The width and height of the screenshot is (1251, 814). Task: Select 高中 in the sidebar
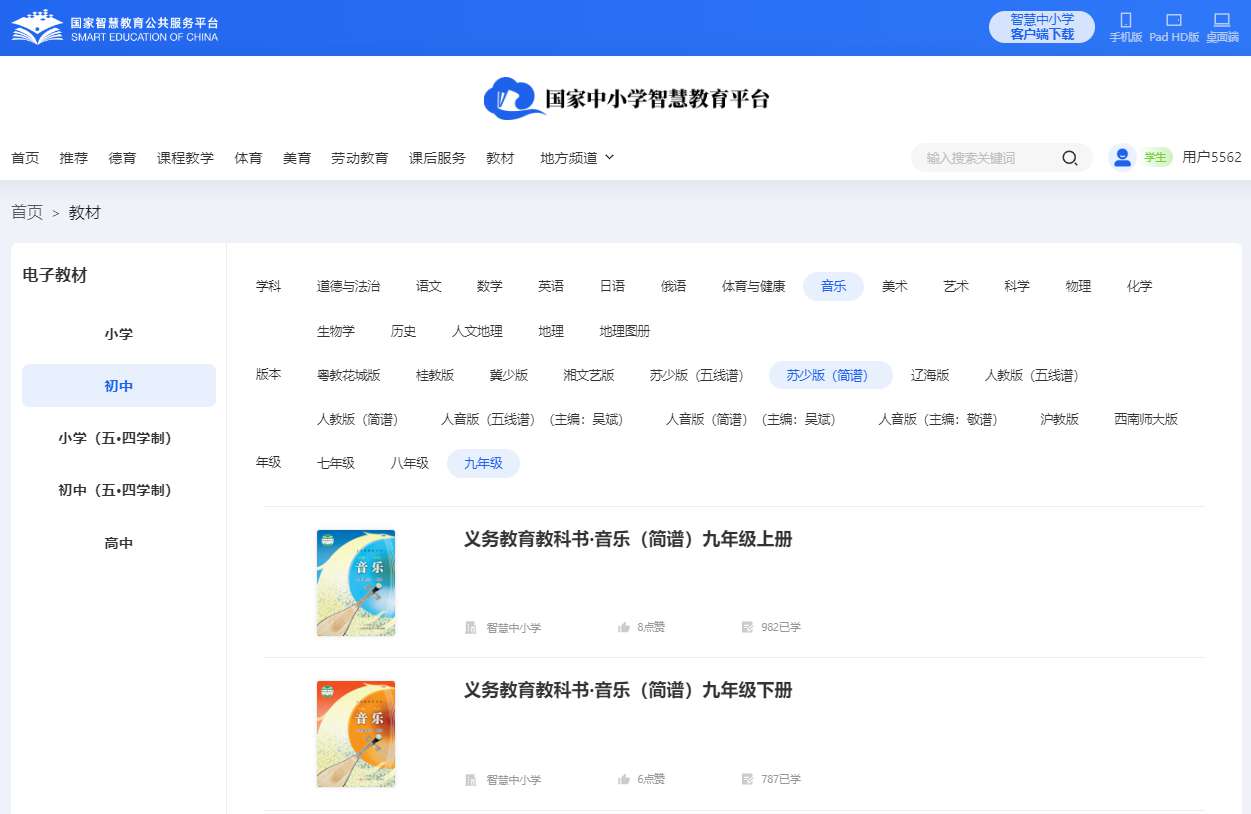click(119, 543)
